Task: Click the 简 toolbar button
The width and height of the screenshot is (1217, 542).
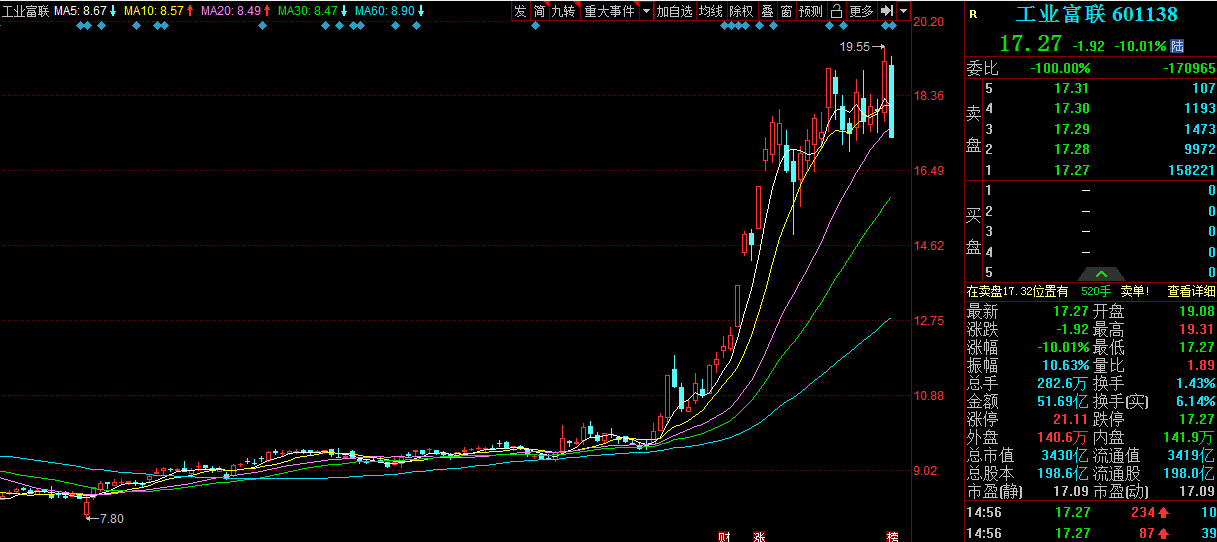Action: tap(540, 11)
